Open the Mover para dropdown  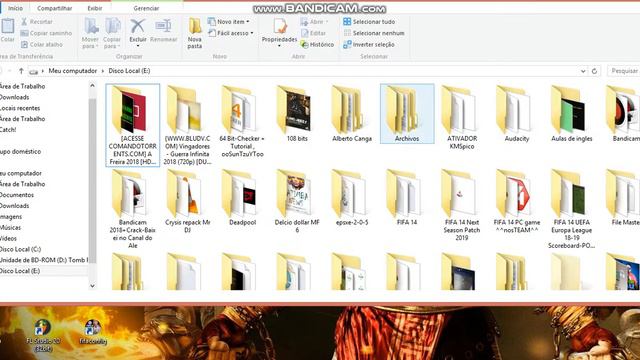click(90, 33)
